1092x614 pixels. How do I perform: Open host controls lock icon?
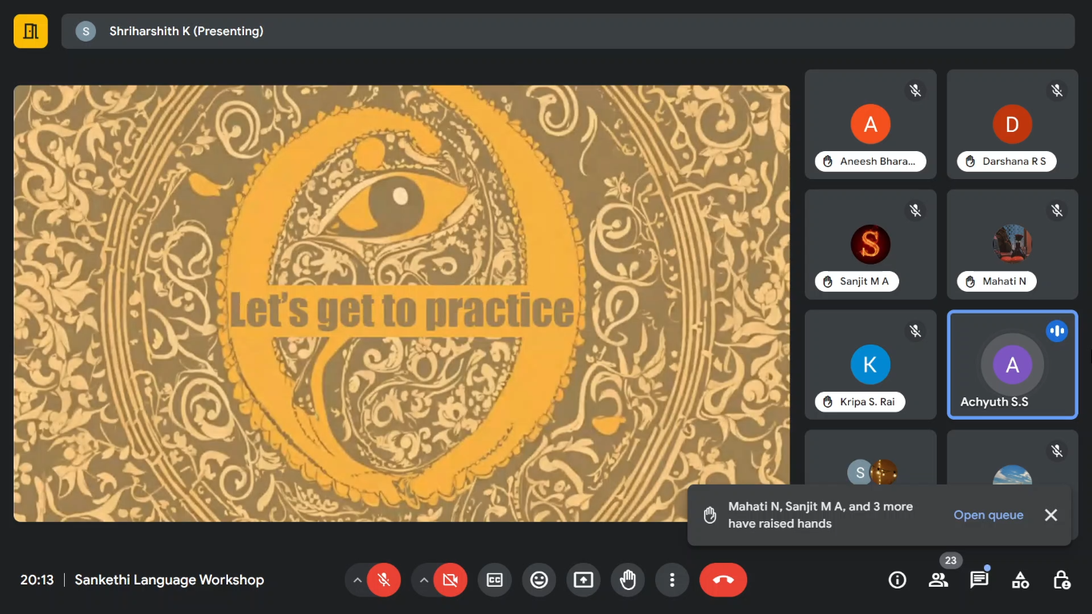[1061, 580]
